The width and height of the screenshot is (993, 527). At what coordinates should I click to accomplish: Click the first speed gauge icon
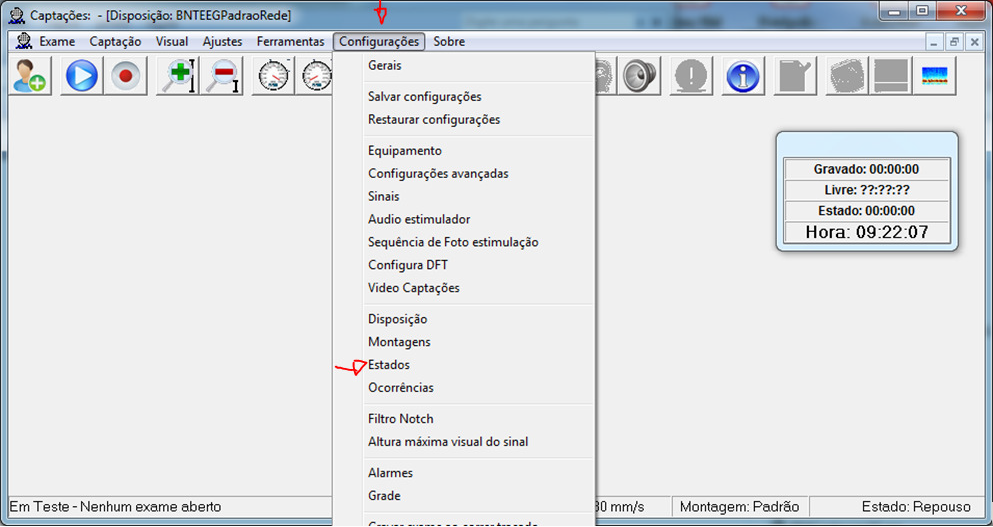[275, 76]
